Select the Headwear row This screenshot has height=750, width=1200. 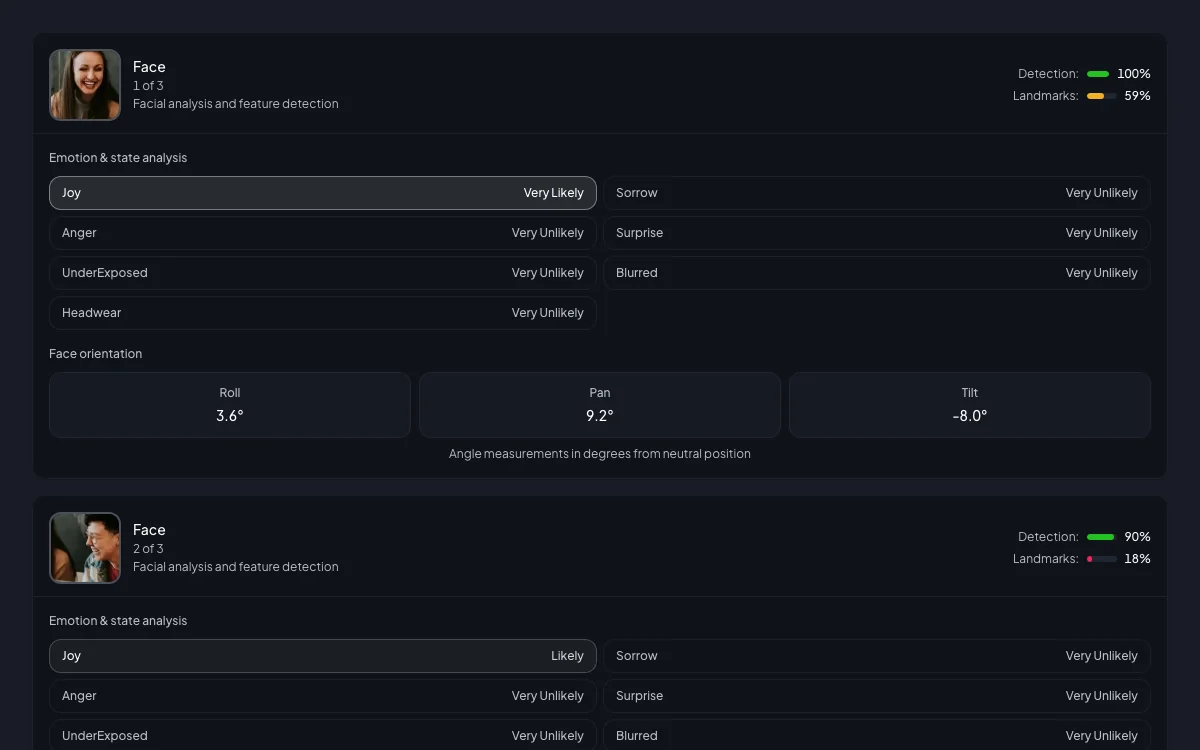coord(323,313)
